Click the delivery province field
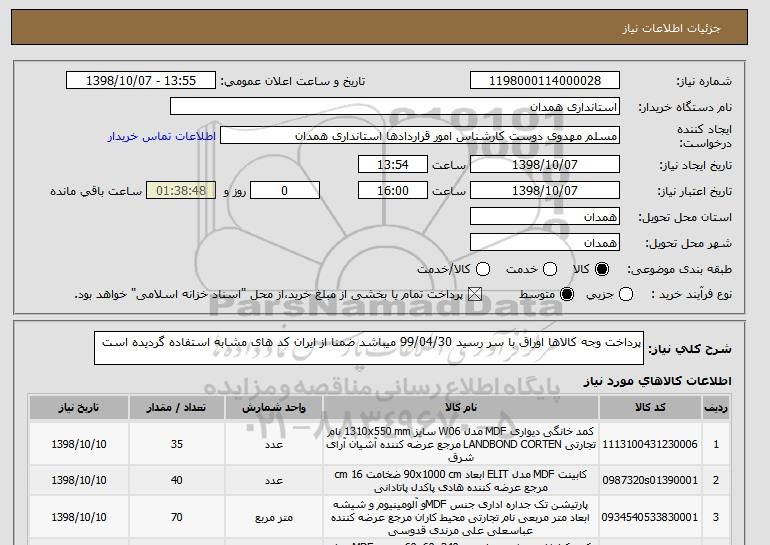 [x=545, y=217]
